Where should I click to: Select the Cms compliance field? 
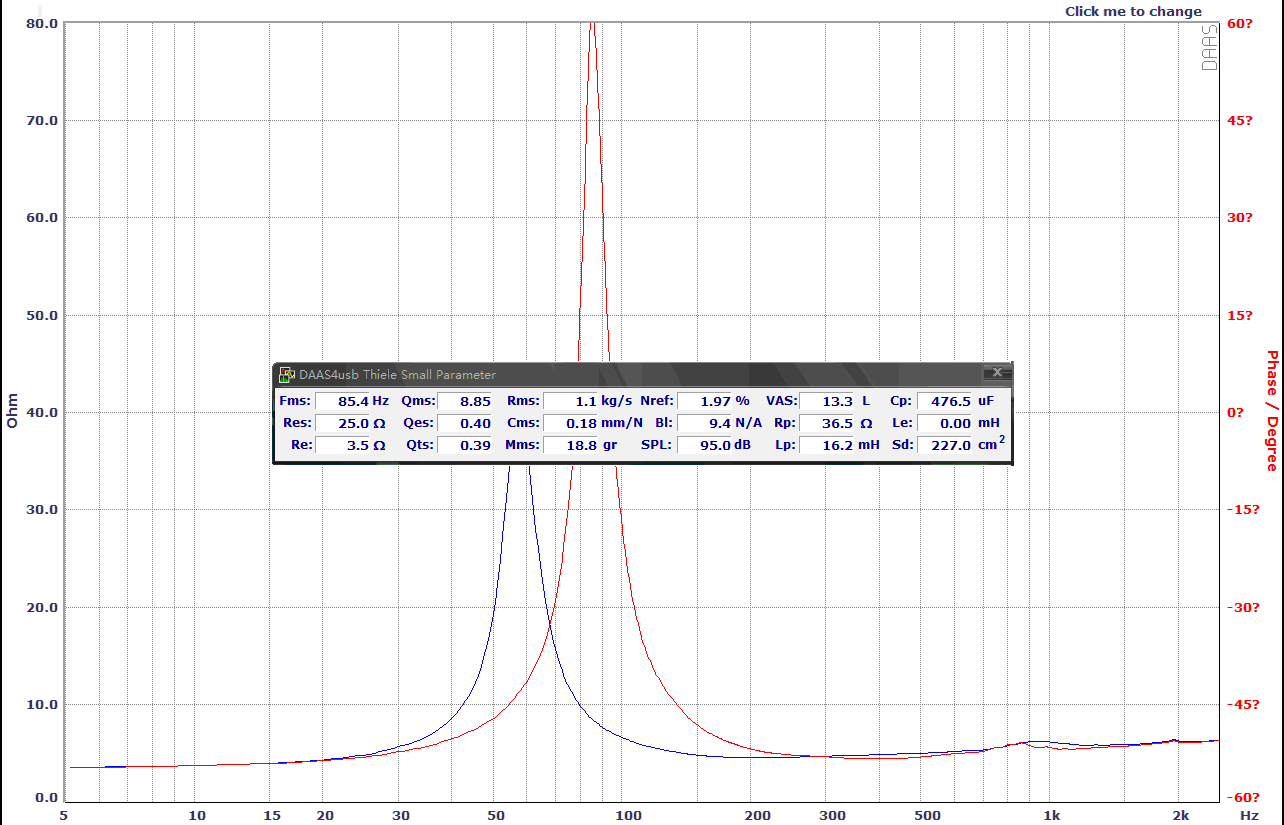point(570,423)
